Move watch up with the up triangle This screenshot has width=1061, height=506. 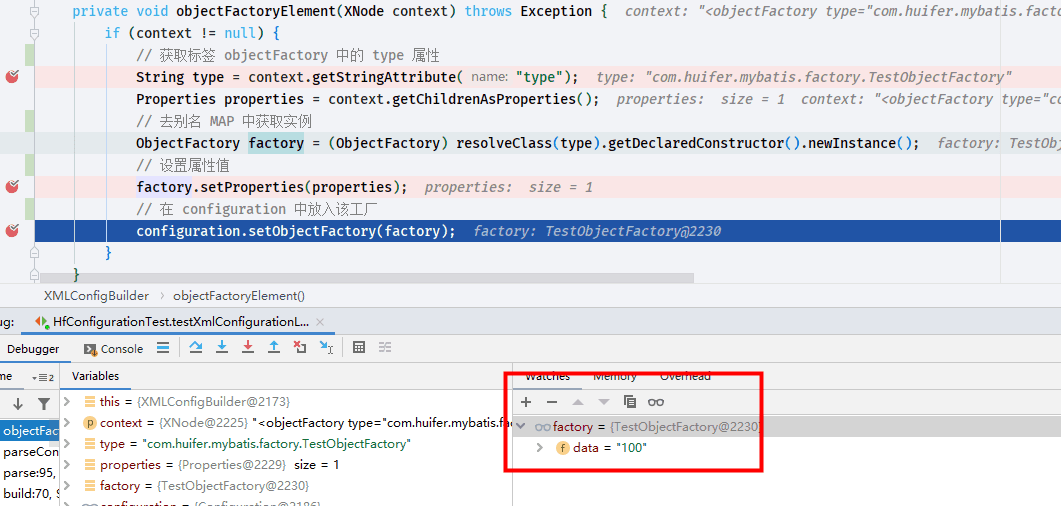coord(577,402)
